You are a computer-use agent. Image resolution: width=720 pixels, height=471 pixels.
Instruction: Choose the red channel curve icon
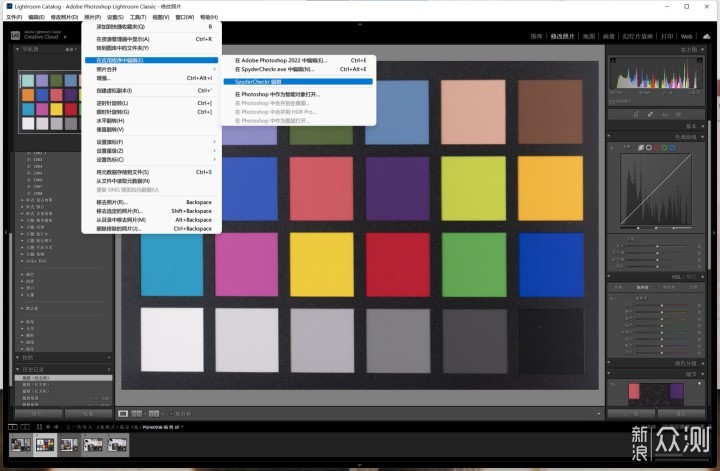coord(657,147)
